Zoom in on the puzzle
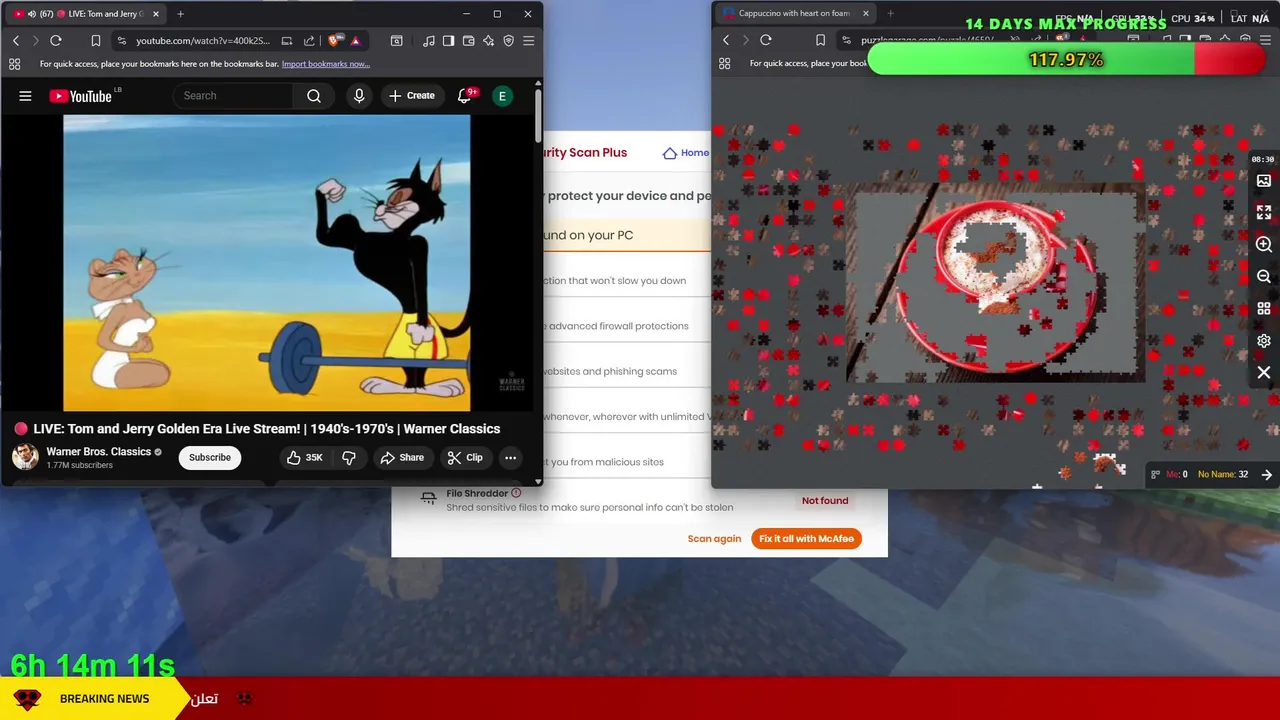The width and height of the screenshot is (1280, 720). (1264, 245)
